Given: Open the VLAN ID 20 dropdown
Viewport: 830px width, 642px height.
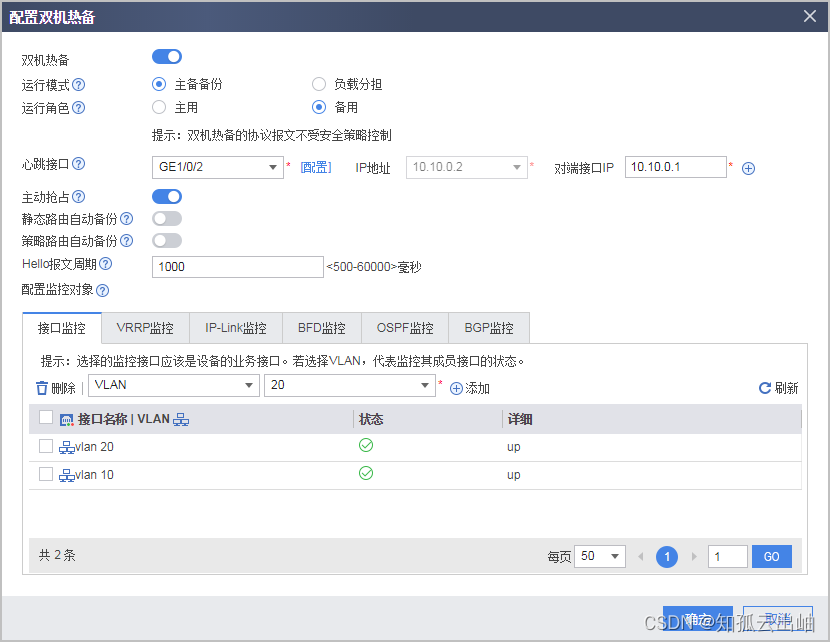Looking at the screenshot, I should [x=349, y=385].
